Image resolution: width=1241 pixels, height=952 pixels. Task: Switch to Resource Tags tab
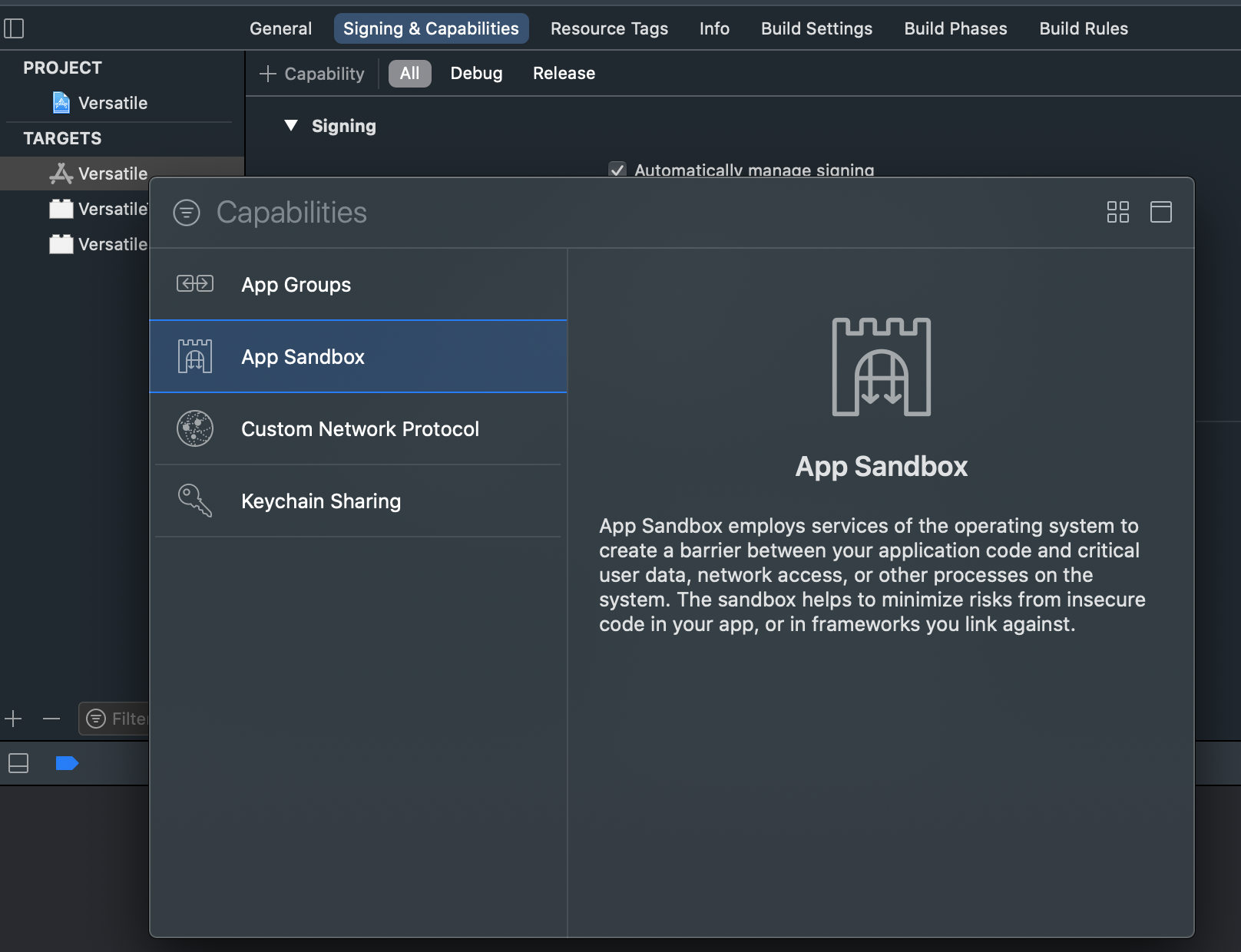(x=610, y=28)
